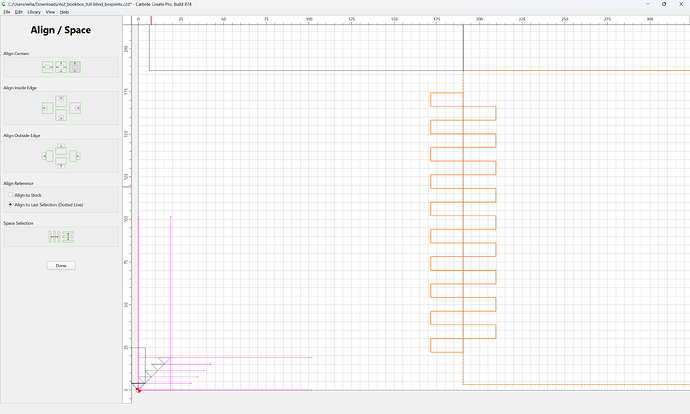Select Align to Stock option
Image resolution: width=690 pixels, height=414 pixels.
tap(25, 195)
